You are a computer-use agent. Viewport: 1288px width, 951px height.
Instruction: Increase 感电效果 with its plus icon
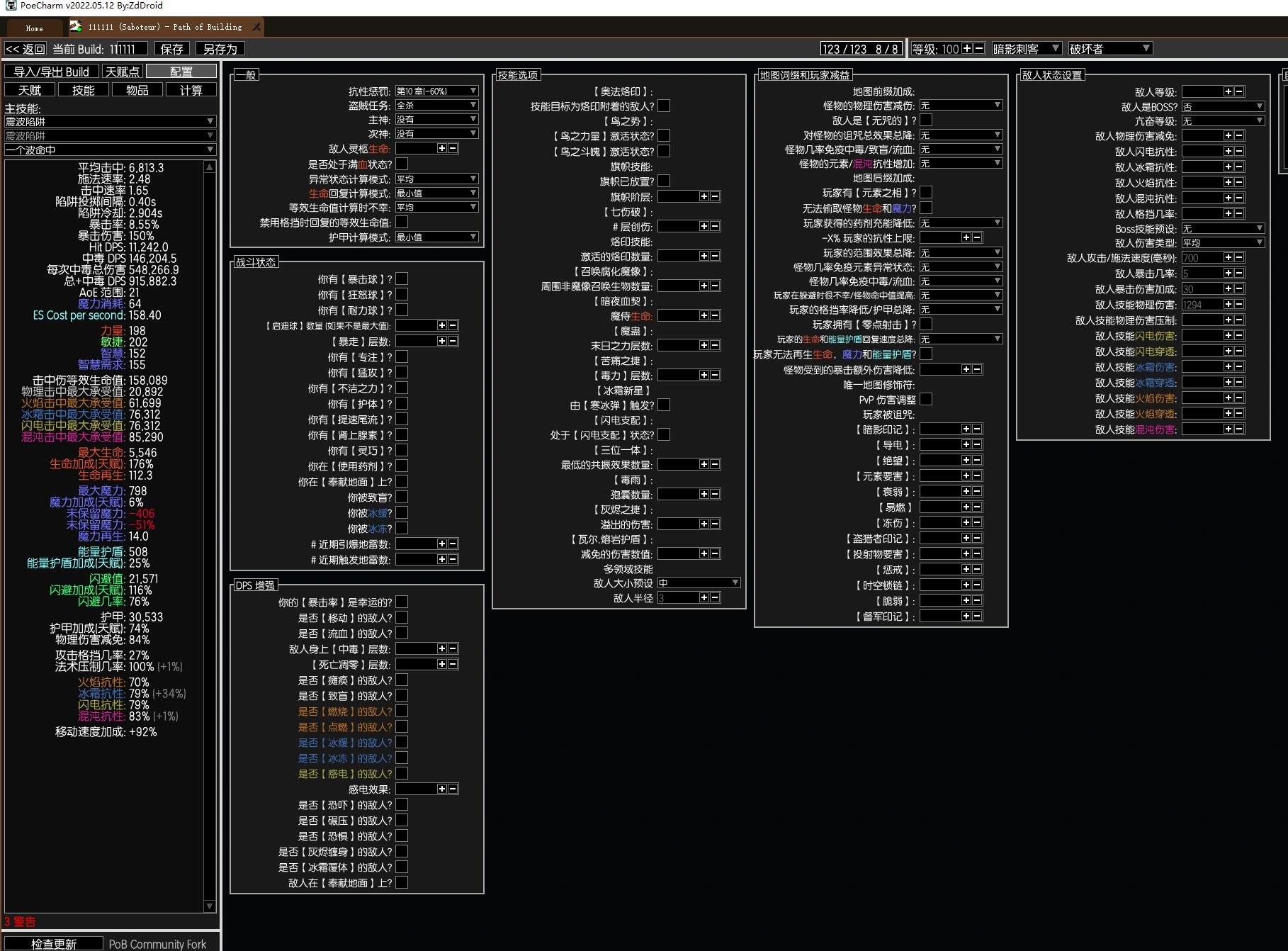[442, 789]
